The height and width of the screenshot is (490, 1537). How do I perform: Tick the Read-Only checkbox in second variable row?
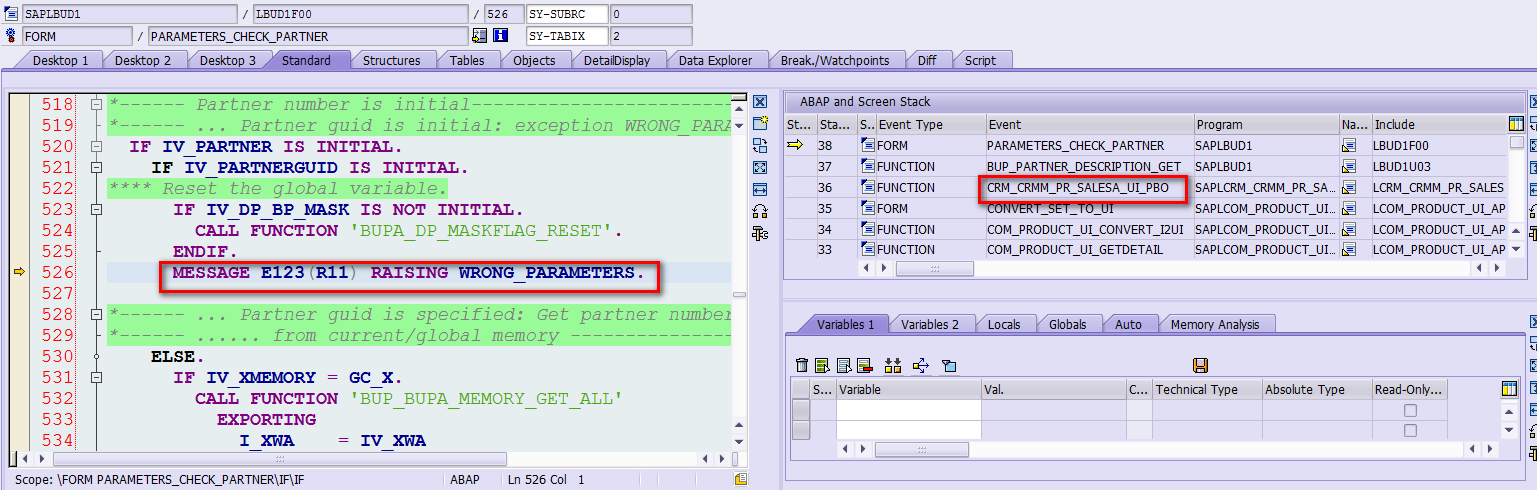1410,431
